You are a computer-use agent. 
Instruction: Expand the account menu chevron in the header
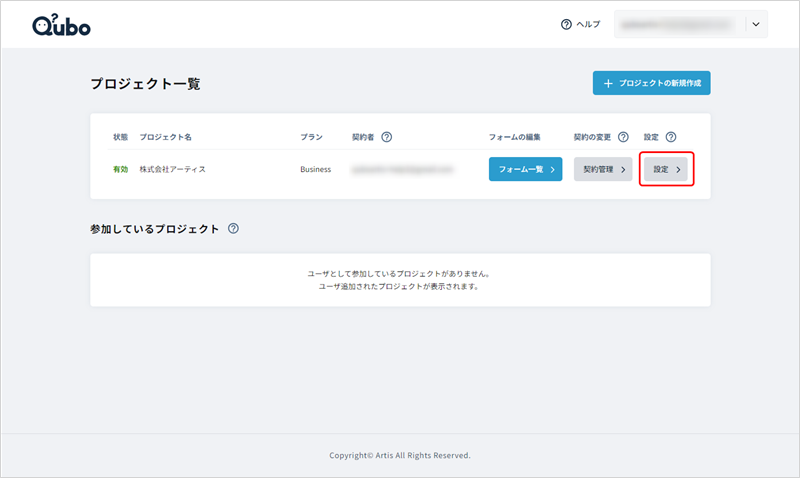[x=755, y=25]
